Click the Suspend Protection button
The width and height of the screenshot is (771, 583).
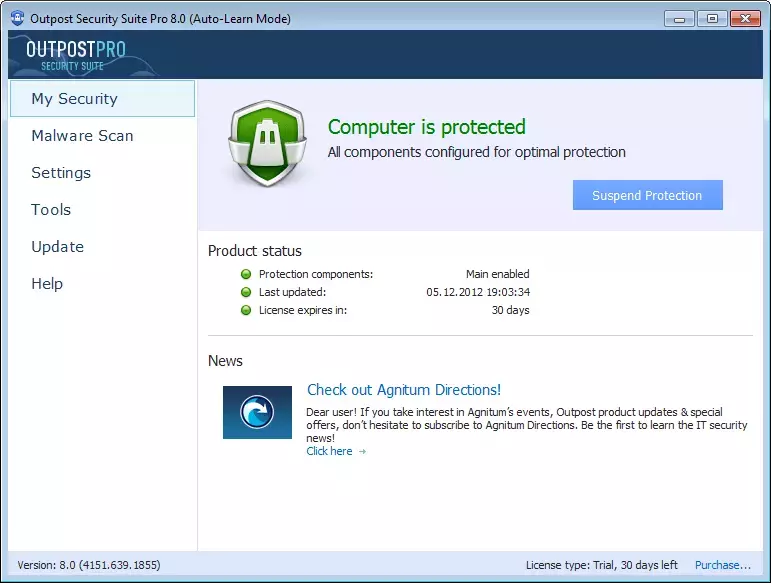tap(648, 195)
